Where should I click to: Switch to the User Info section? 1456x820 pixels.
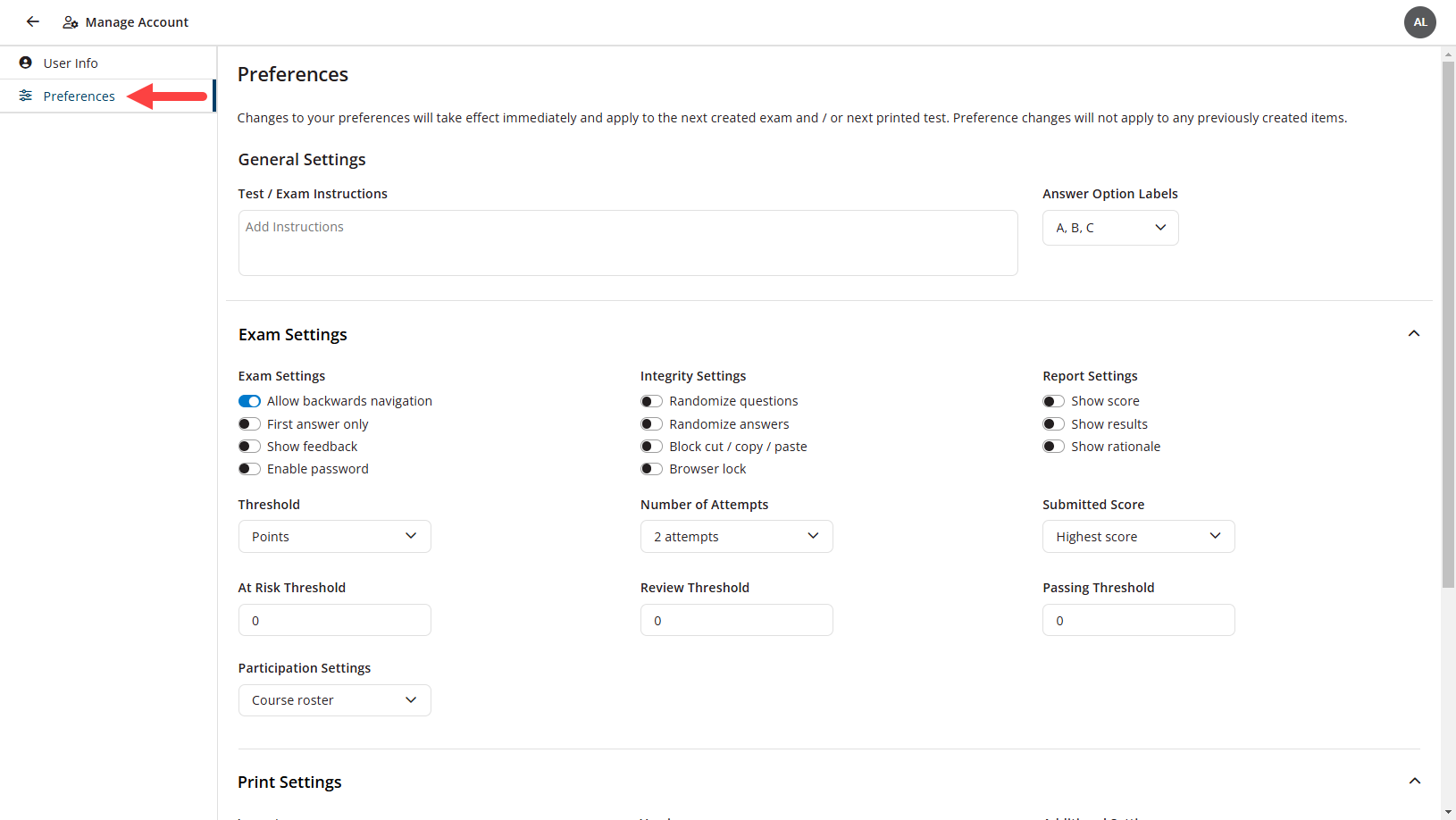click(x=71, y=63)
